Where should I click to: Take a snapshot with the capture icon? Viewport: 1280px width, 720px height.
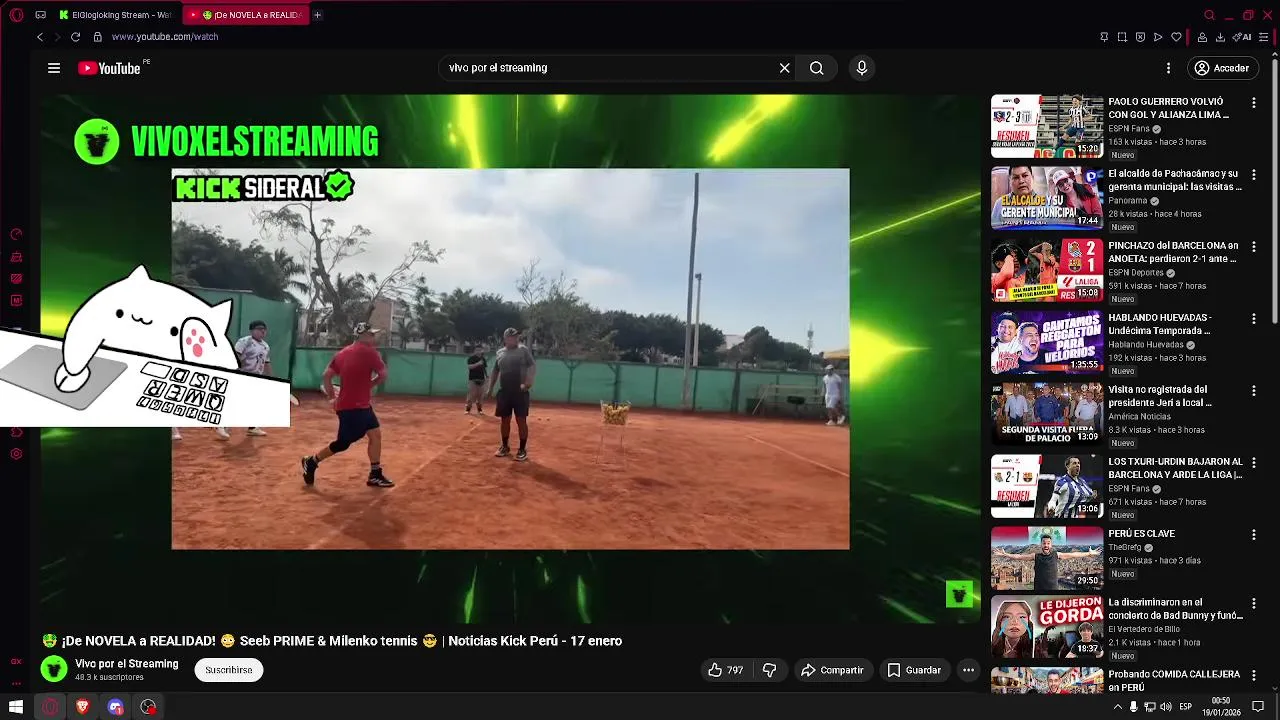1122,37
